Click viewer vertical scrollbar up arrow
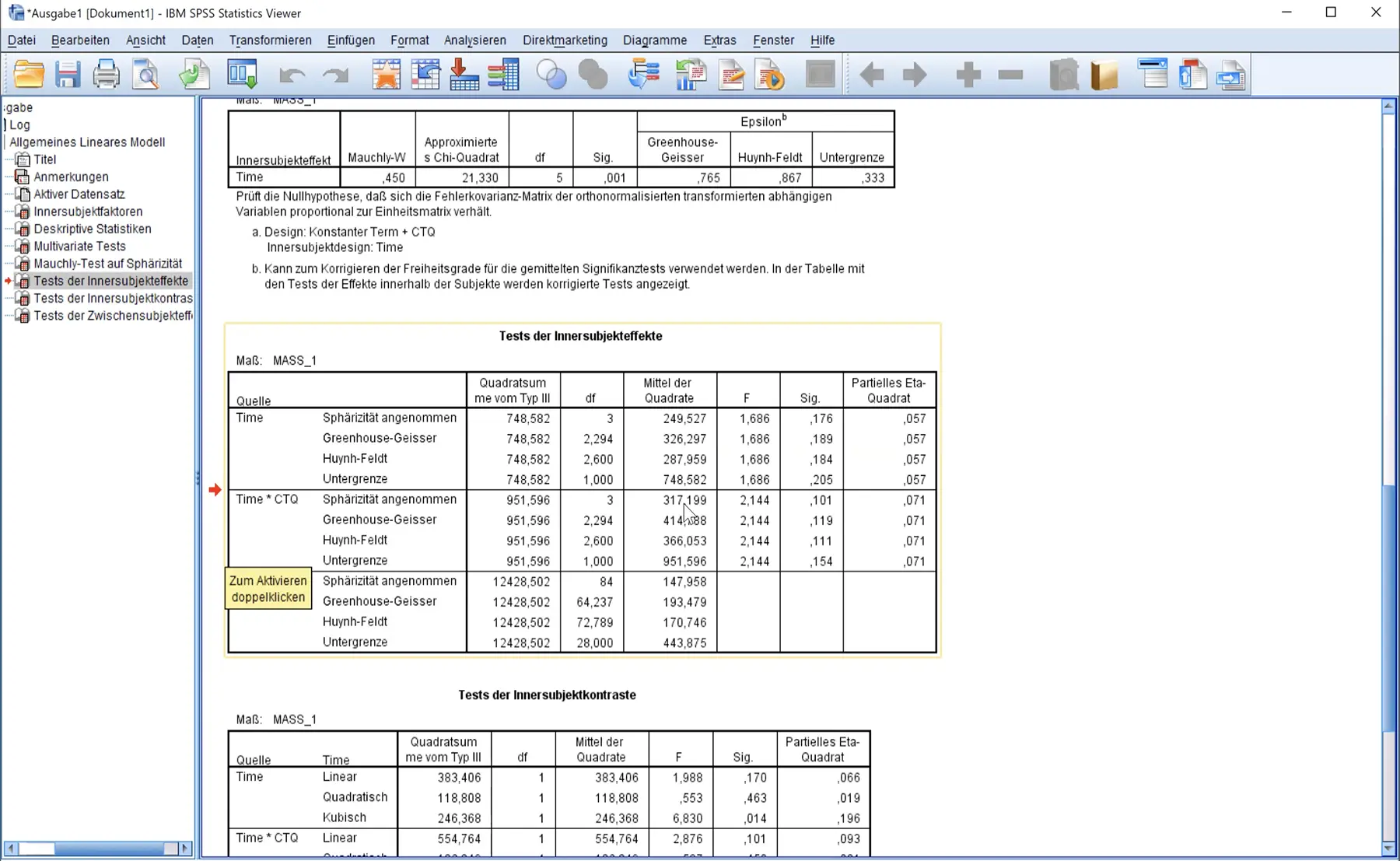Image resolution: width=1400 pixels, height=861 pixels. 1388,106
